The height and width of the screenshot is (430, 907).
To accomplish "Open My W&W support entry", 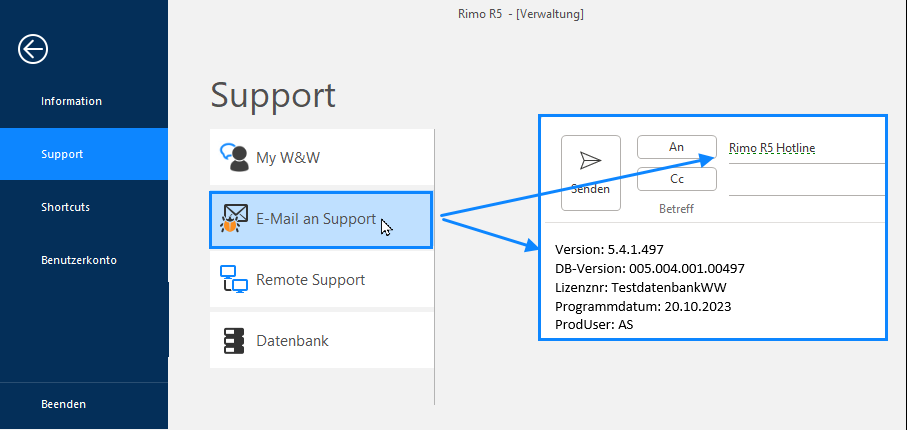I will tap(322, 157).
